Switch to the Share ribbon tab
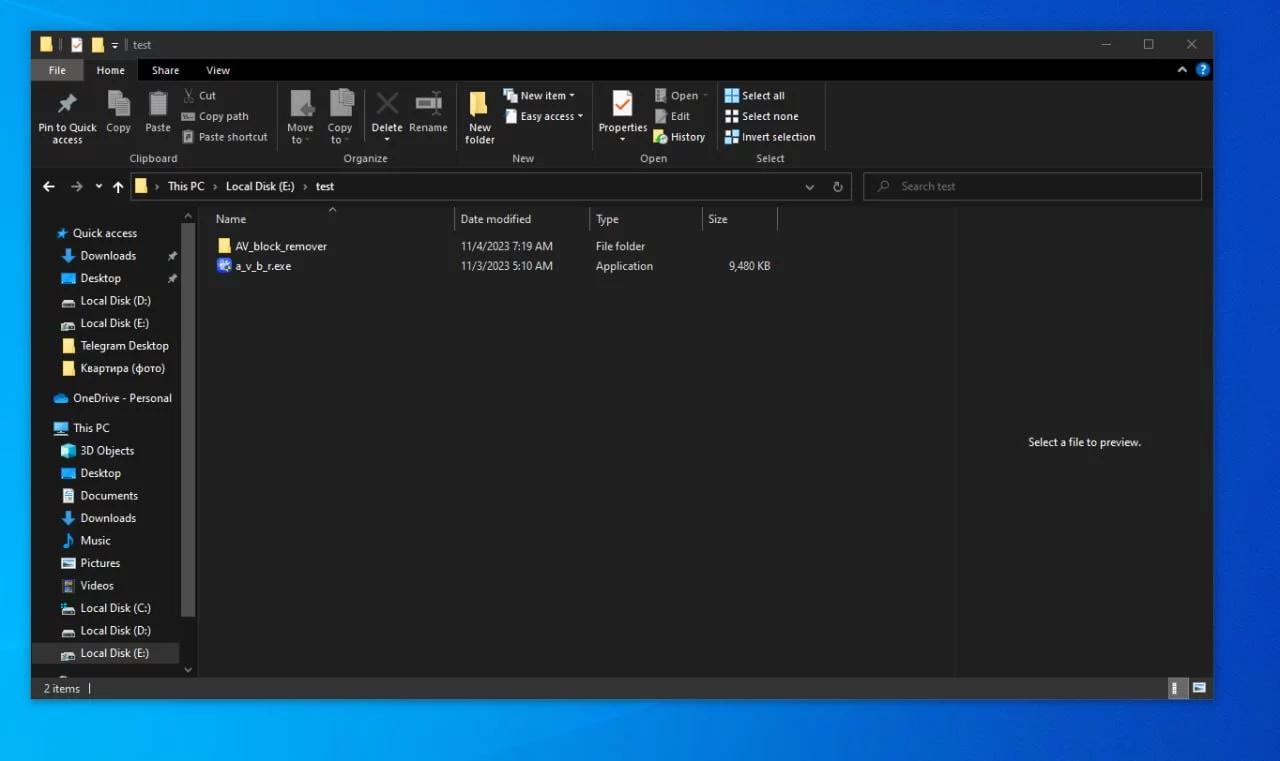 coord(165,70)
